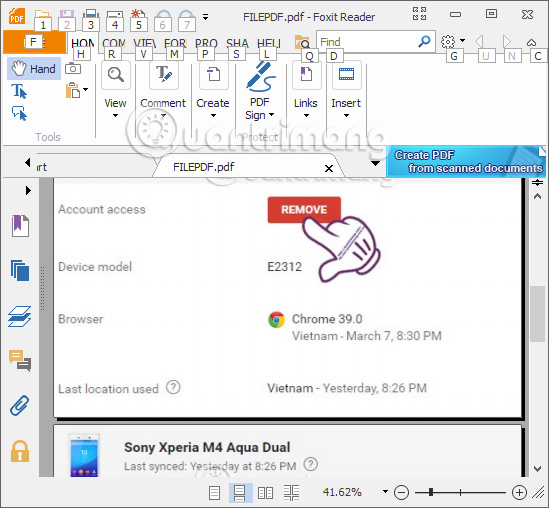Expand the View group dropdown arrow
The image size is (549, 508).
point(115,116)
